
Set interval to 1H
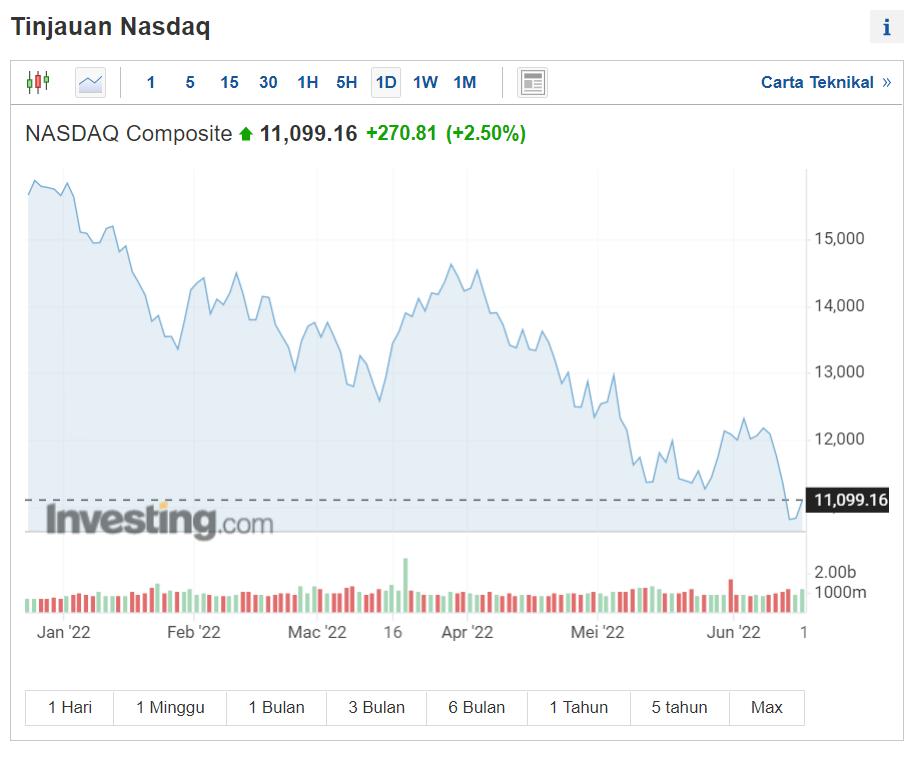(307, 82)
